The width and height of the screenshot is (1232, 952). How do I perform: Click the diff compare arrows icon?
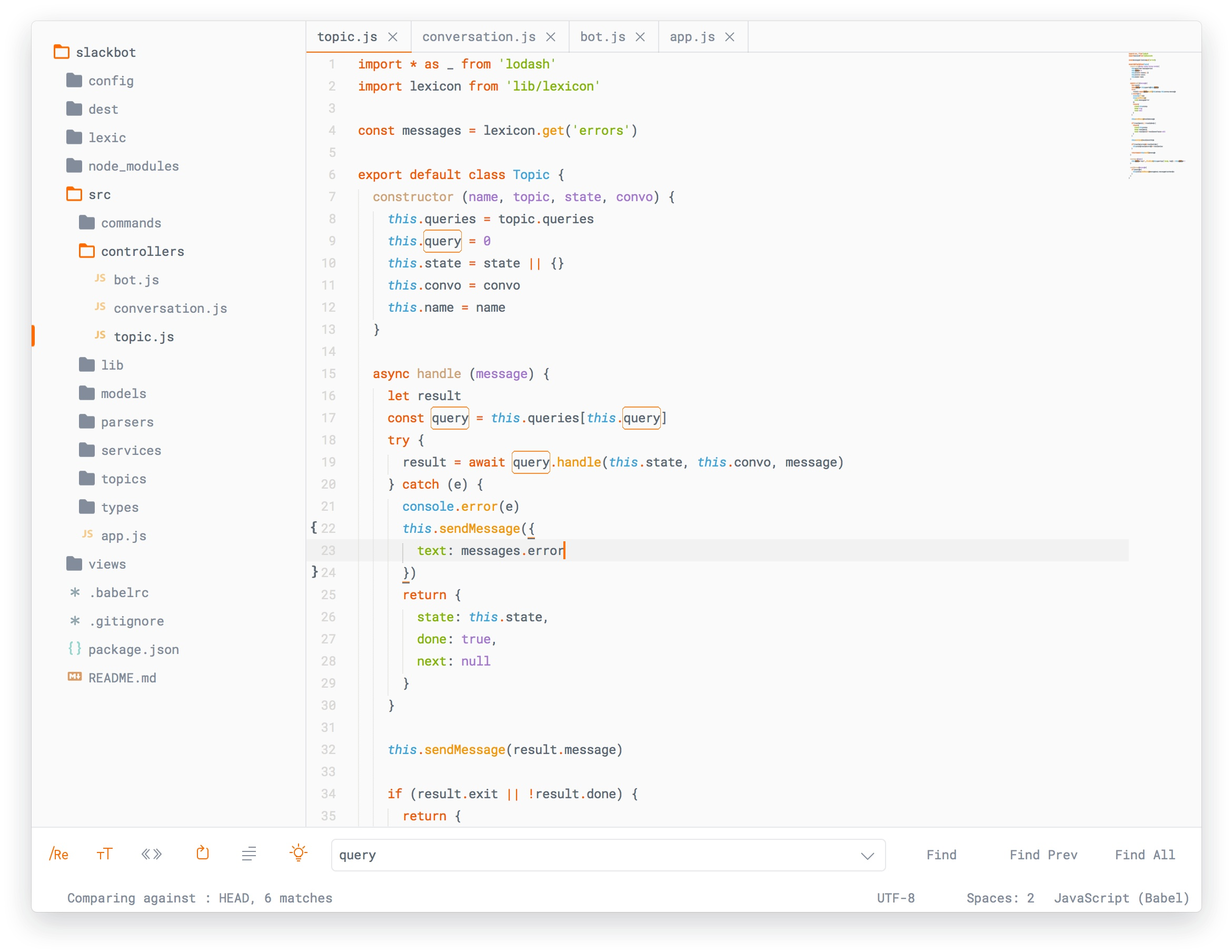click(x=152, y=854)
